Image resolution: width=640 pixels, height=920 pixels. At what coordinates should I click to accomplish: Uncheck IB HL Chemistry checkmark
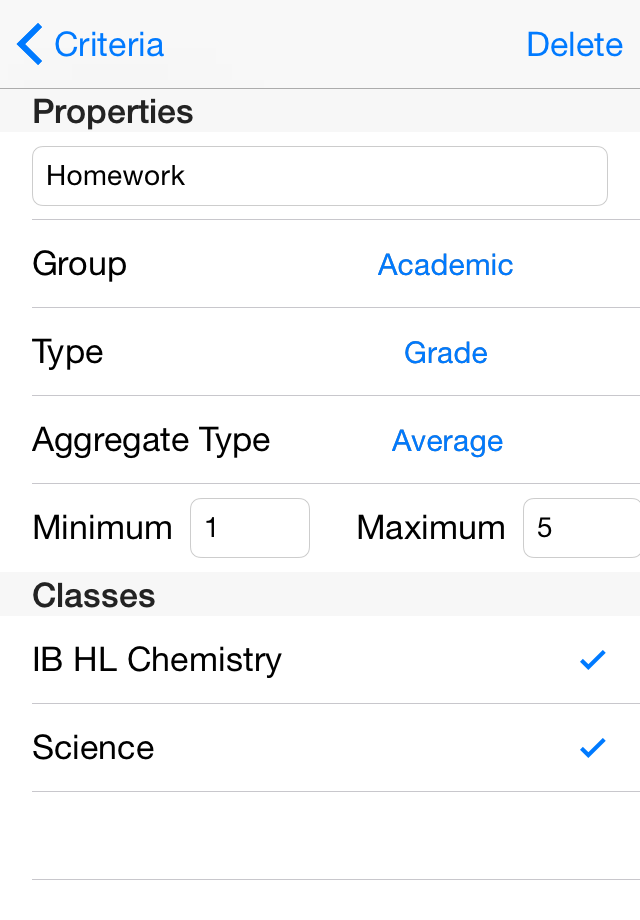[592, 659]
